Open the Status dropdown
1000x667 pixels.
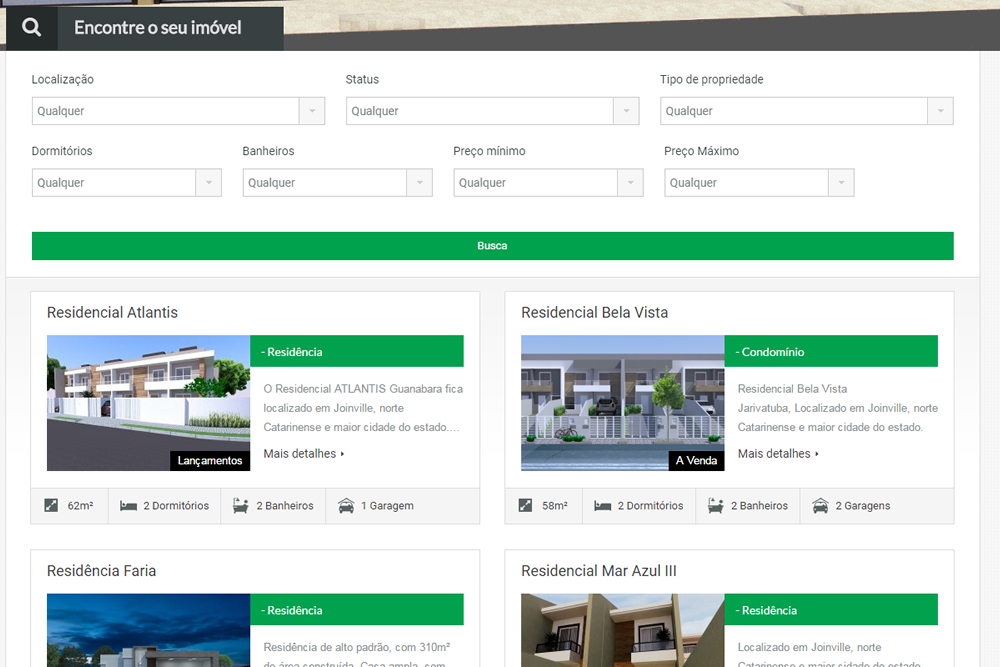tap(492, 111)
